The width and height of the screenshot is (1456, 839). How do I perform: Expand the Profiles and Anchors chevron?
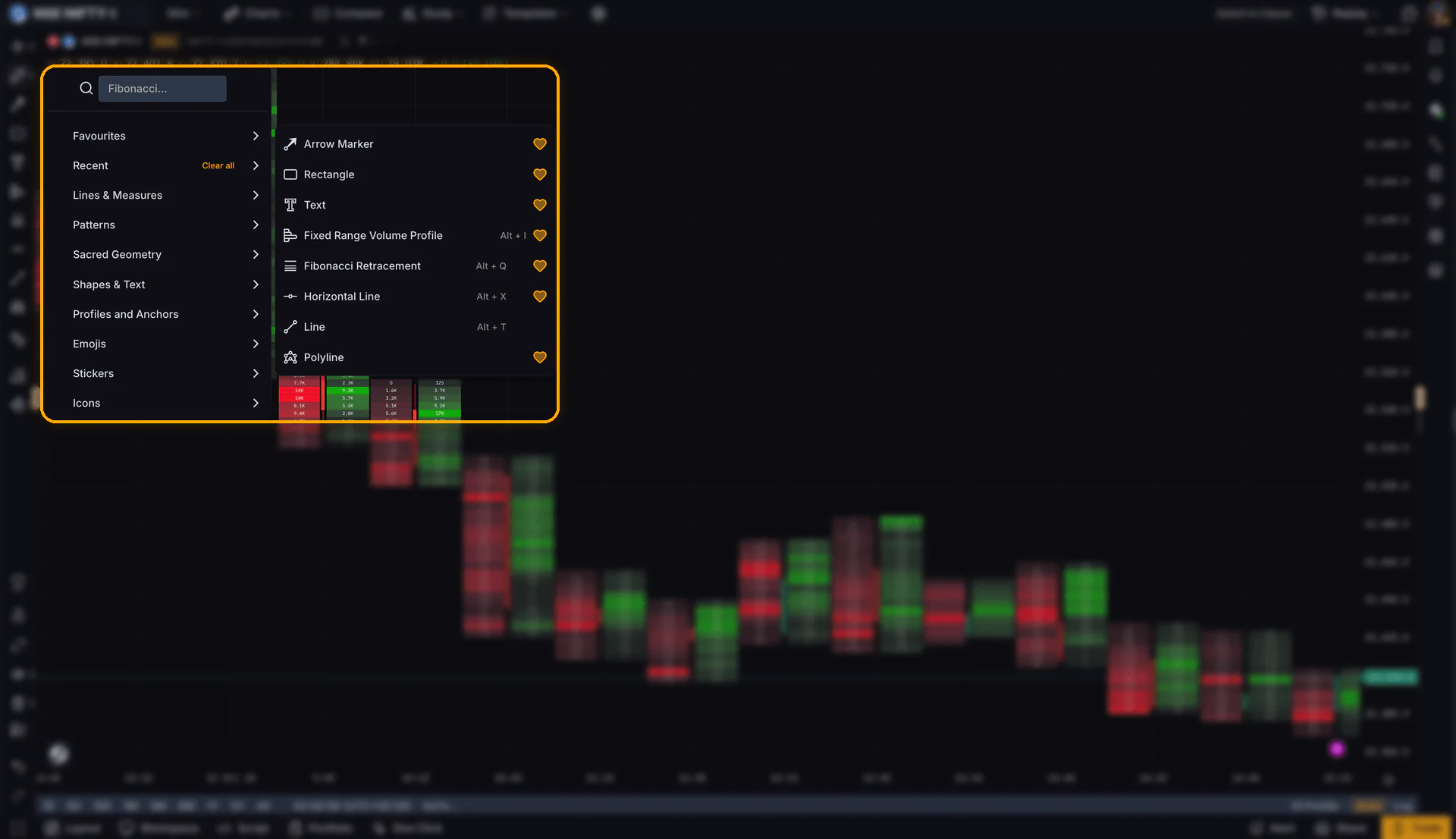(x=256, y=314)
